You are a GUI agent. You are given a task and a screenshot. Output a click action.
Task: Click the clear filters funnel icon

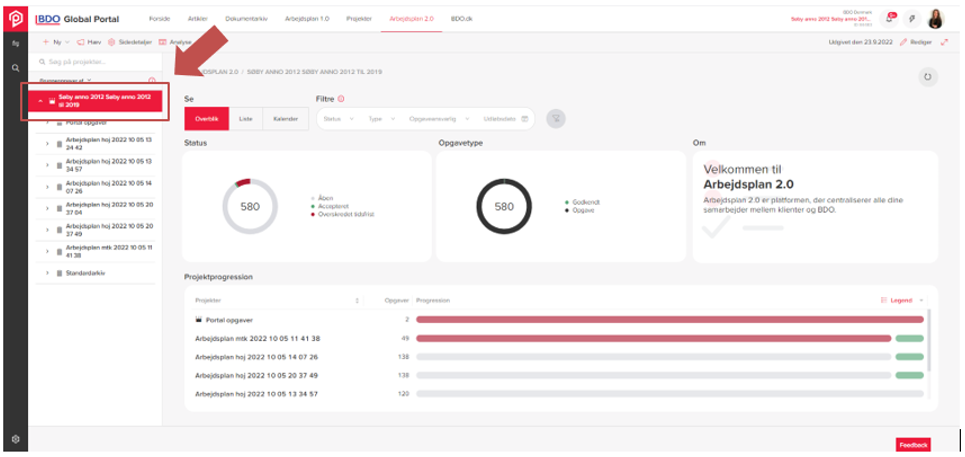pyautogui.click(x=556, y=119)
